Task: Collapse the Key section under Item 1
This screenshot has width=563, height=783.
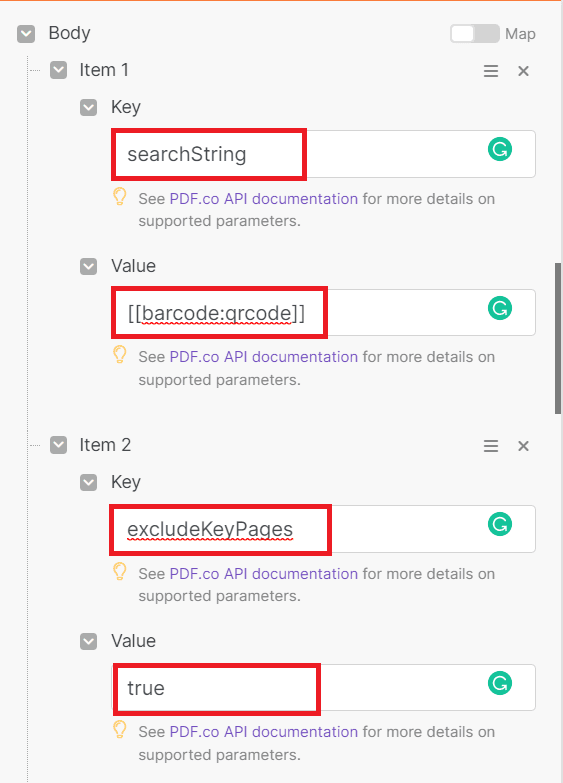Action: 88,107
